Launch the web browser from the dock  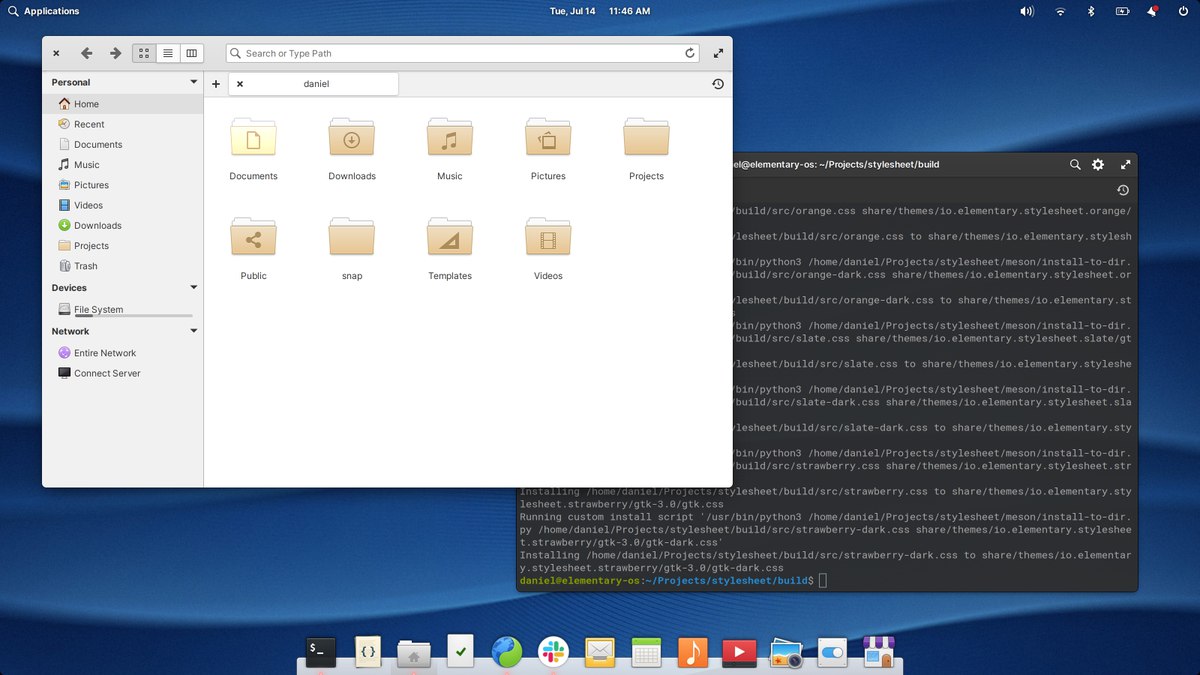507,652
